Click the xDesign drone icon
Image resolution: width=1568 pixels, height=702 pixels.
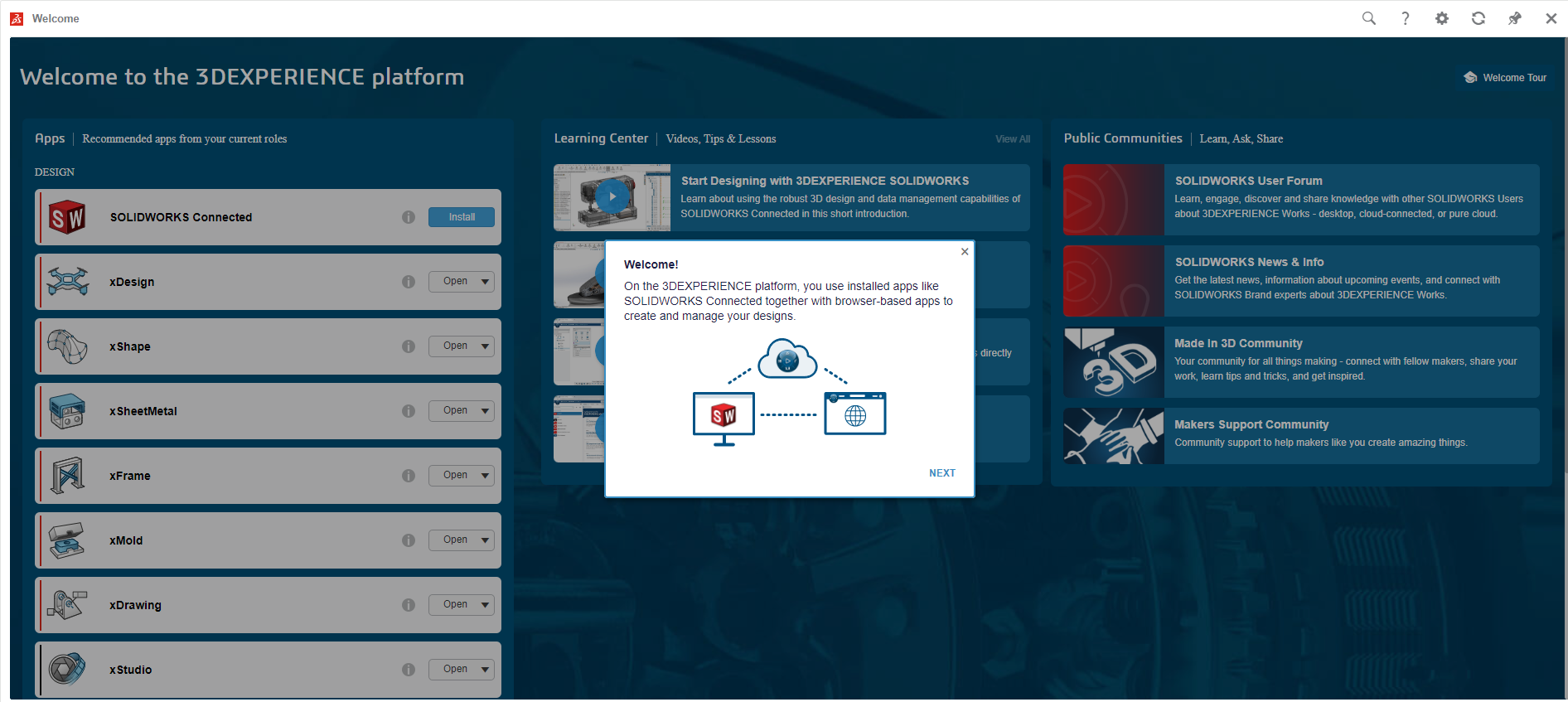pos(67,282)
